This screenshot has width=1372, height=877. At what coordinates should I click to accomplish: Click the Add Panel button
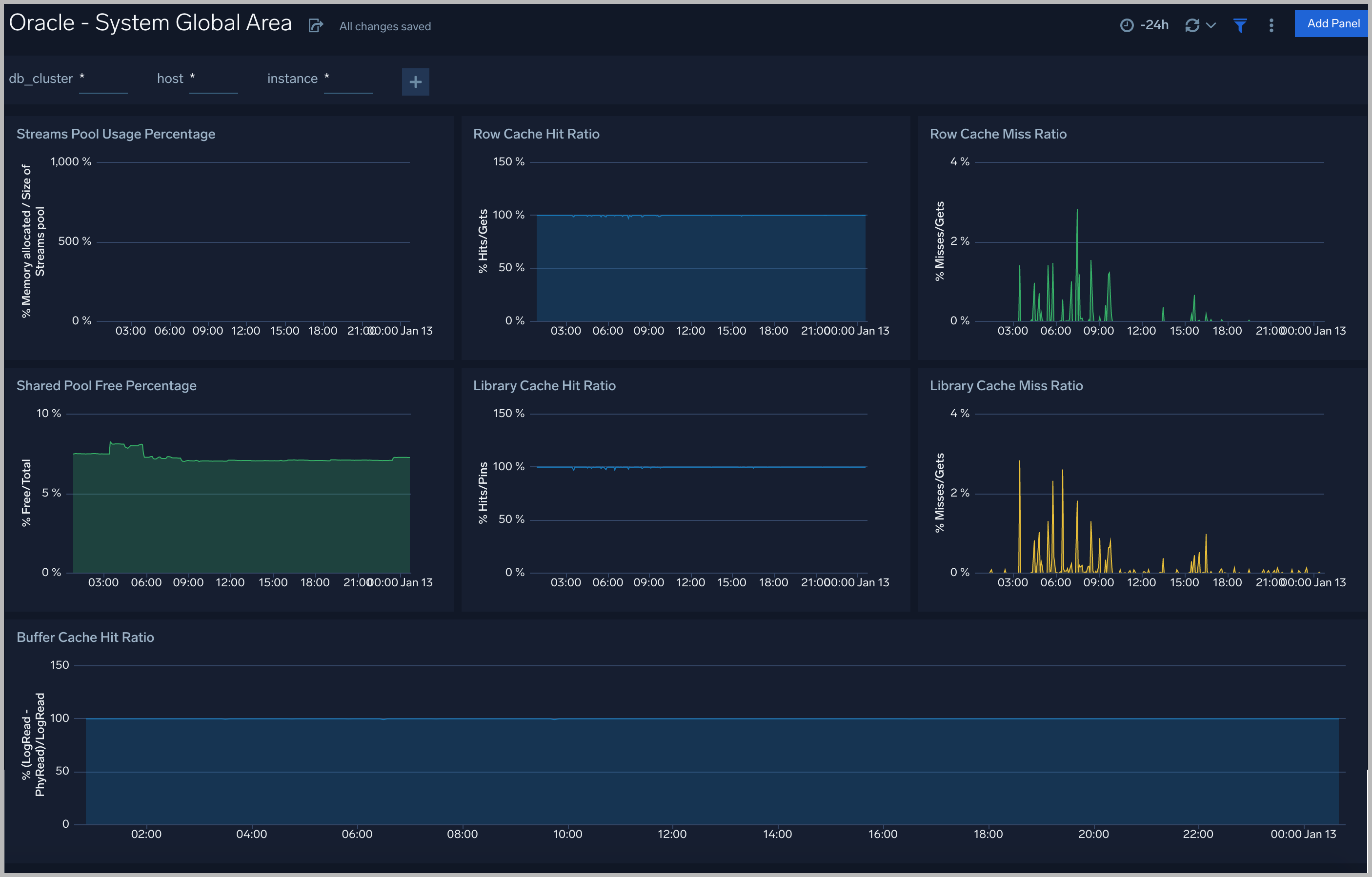click(x=1332, y=23)
